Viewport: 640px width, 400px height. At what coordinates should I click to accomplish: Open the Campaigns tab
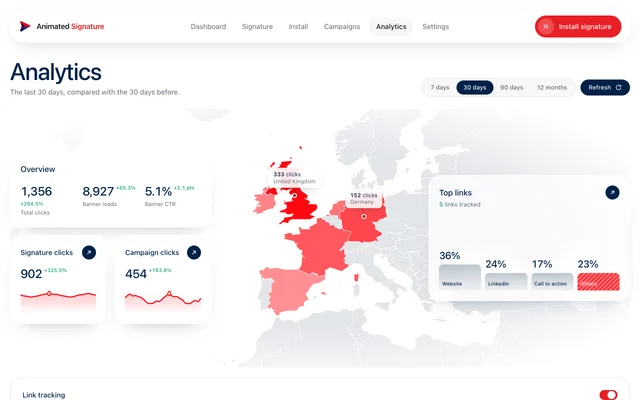point(342,27)
